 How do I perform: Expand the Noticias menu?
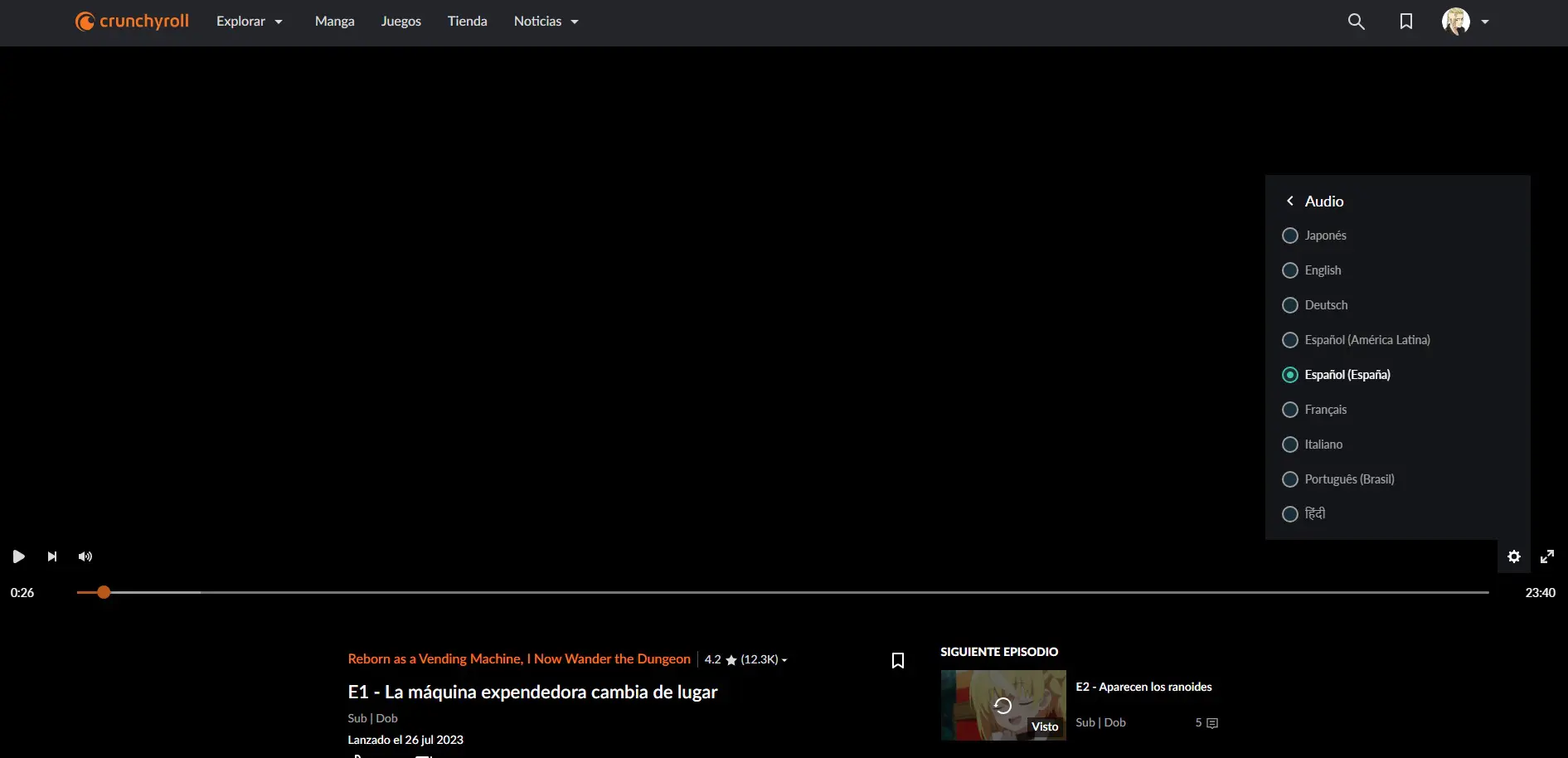point(546,22)
